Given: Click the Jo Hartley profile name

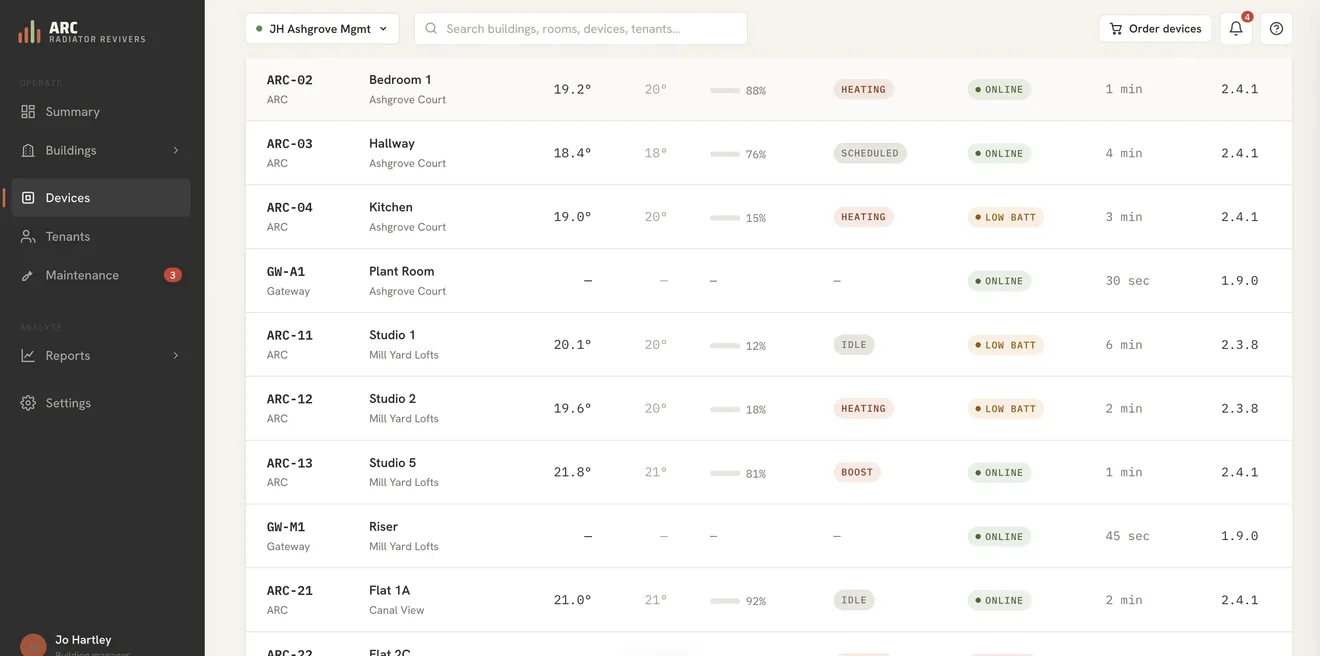Looking at the screenshot, I should pos(83,640).
